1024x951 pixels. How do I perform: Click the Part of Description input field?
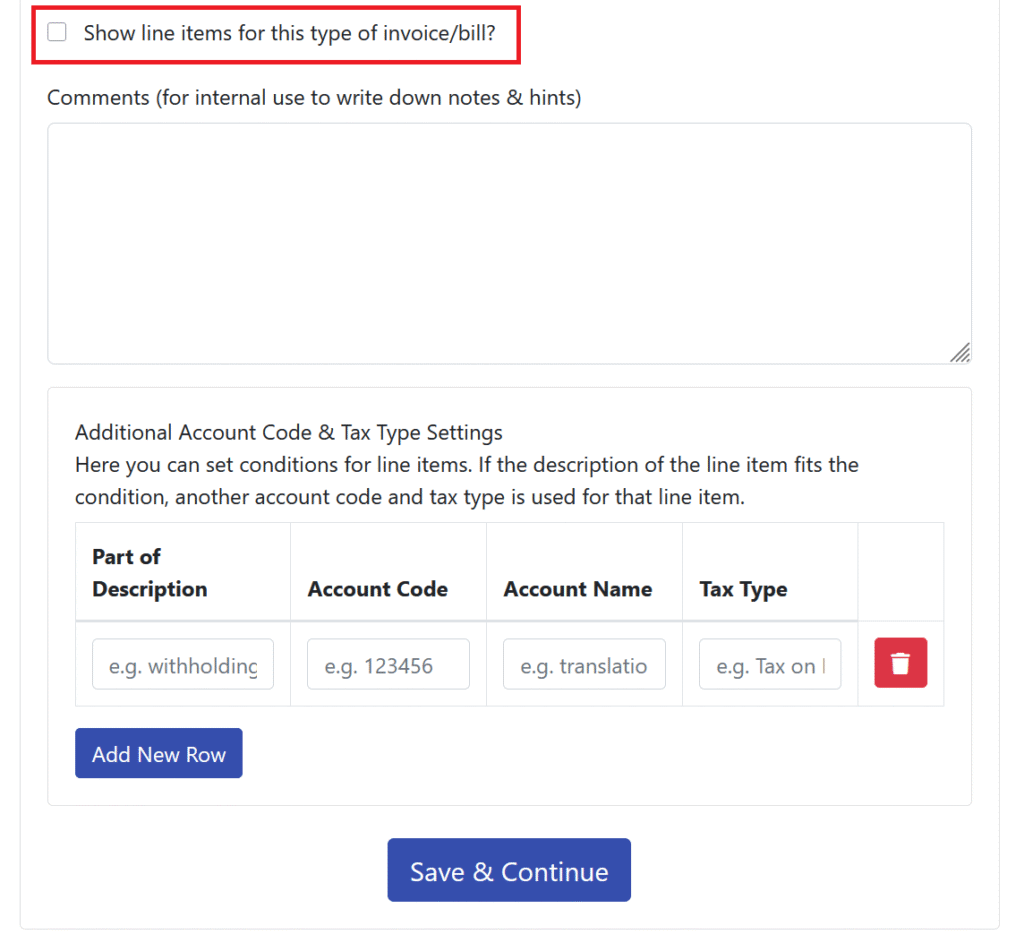(x=183, y=664)
